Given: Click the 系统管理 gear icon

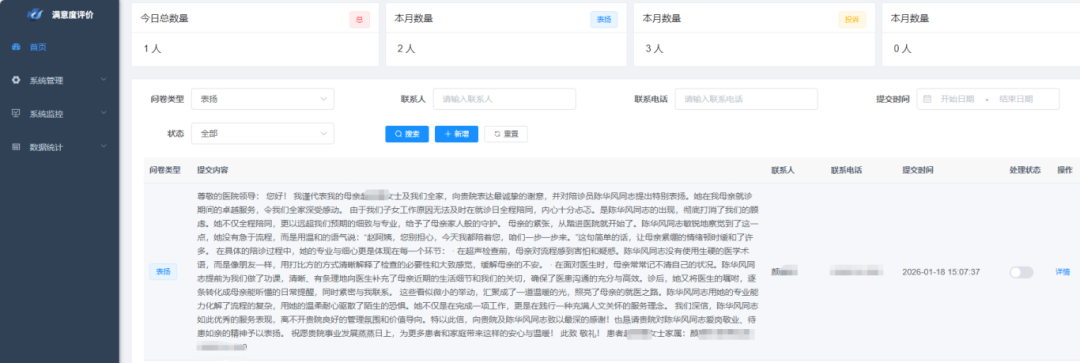Looking at the screenshot, I should click(x=16, y=80).
